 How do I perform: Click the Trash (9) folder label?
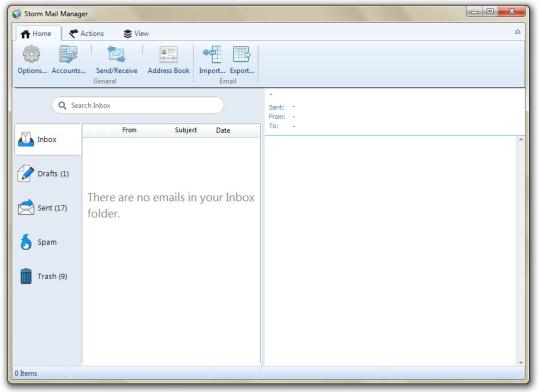pyautogui.click(x=52, y=276)
